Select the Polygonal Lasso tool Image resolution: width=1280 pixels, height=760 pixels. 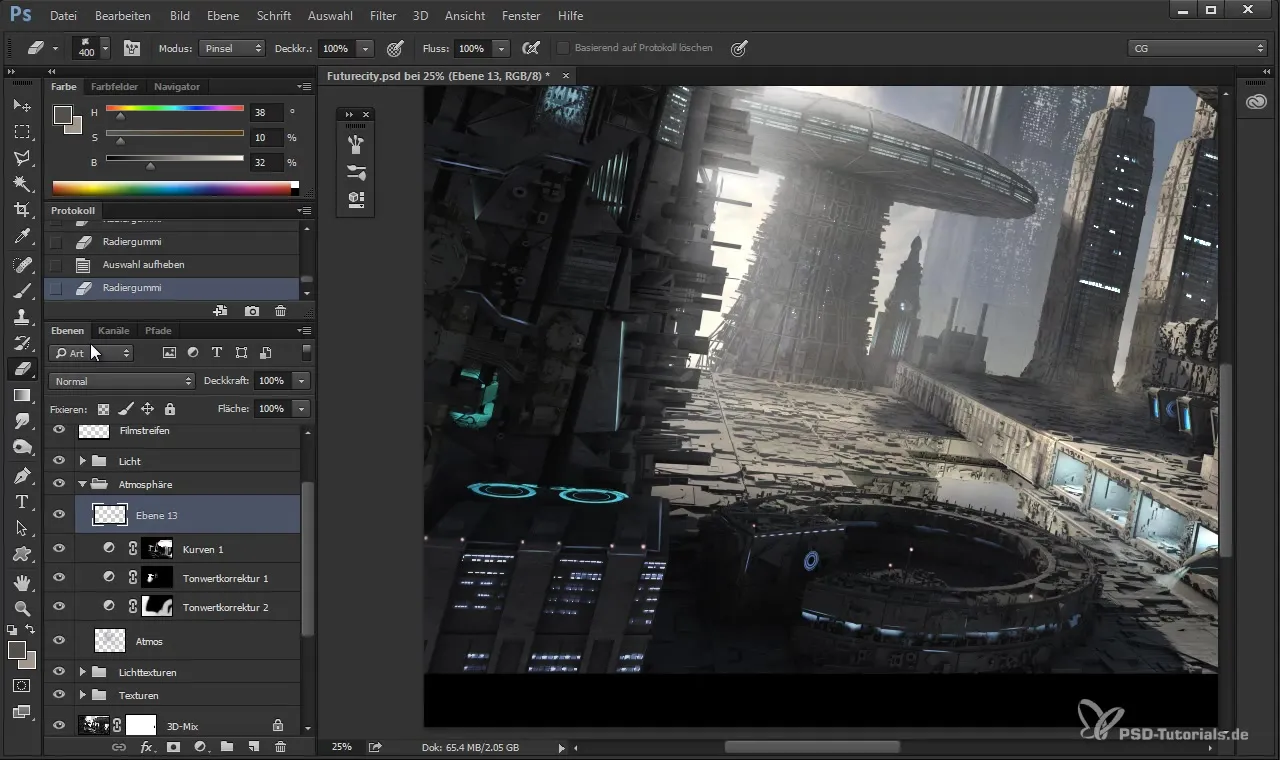(22, 158)
